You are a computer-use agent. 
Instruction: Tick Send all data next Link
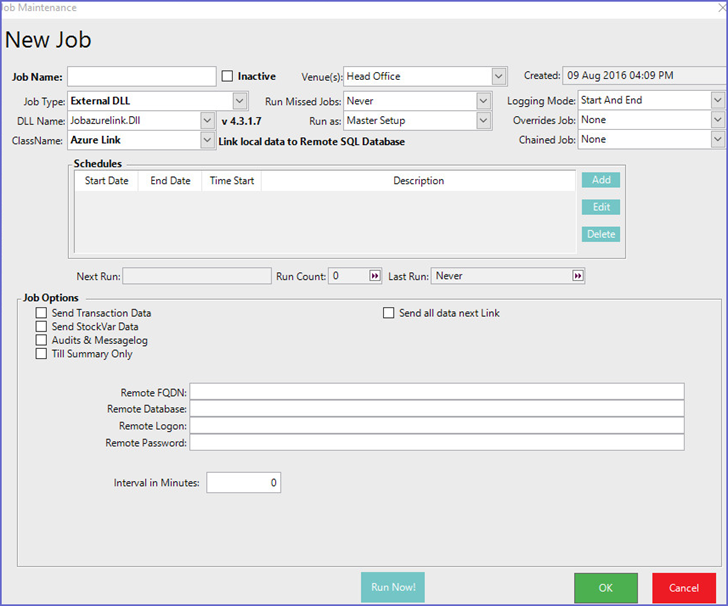pyautogui.click(x=389, y=313)
